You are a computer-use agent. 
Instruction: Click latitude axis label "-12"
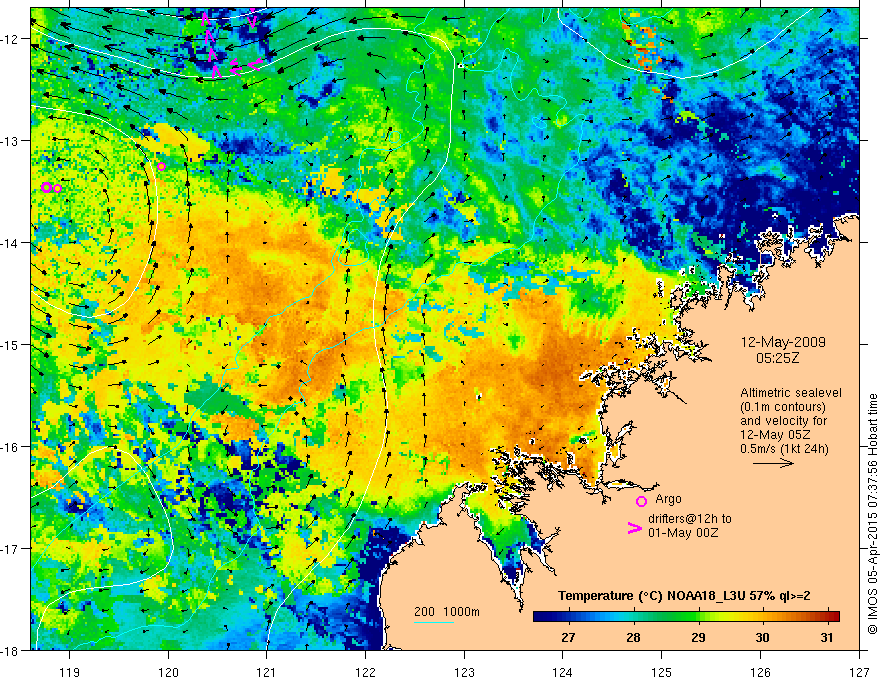click(x=10, y=39)
